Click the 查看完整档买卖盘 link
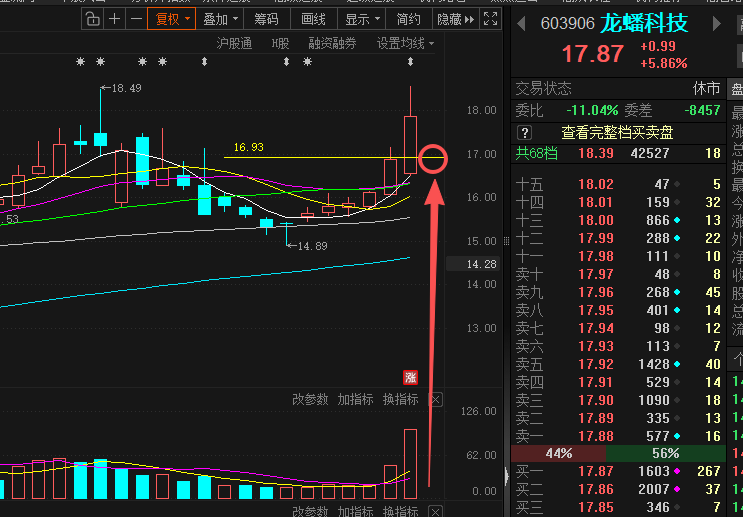 617,133
